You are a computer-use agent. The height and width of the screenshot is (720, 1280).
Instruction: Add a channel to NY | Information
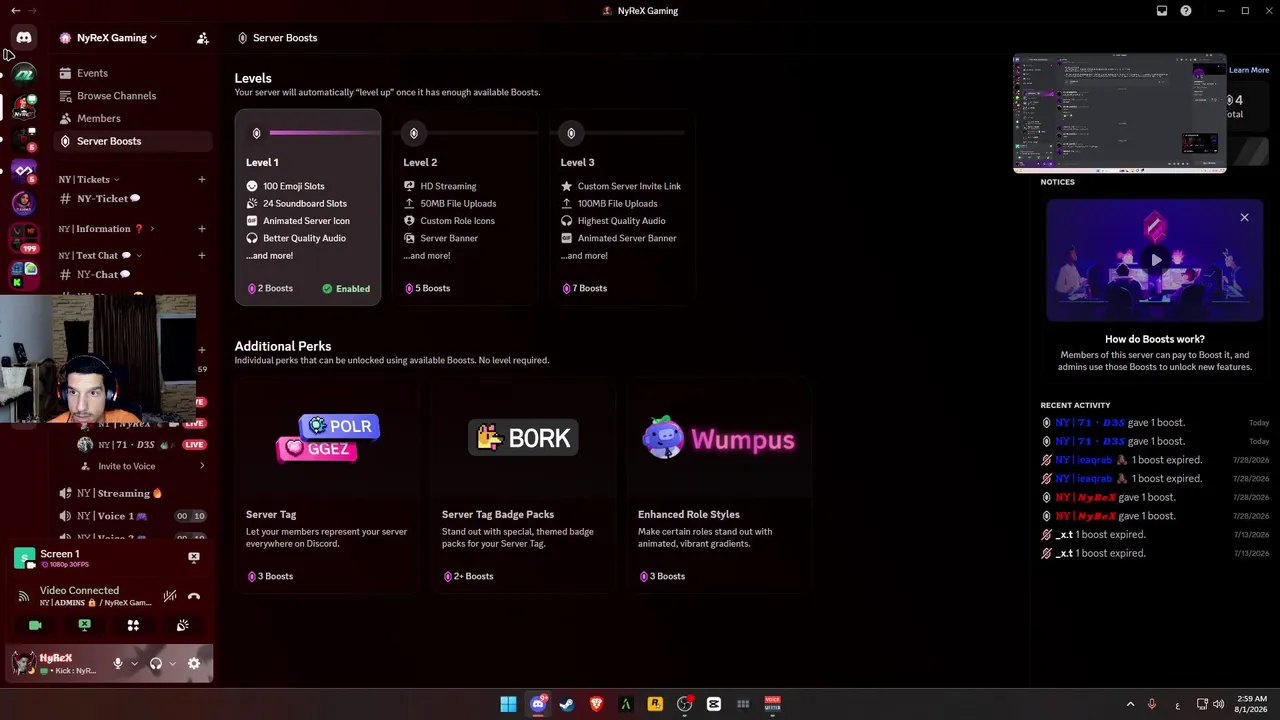click(x=201, y=229)
